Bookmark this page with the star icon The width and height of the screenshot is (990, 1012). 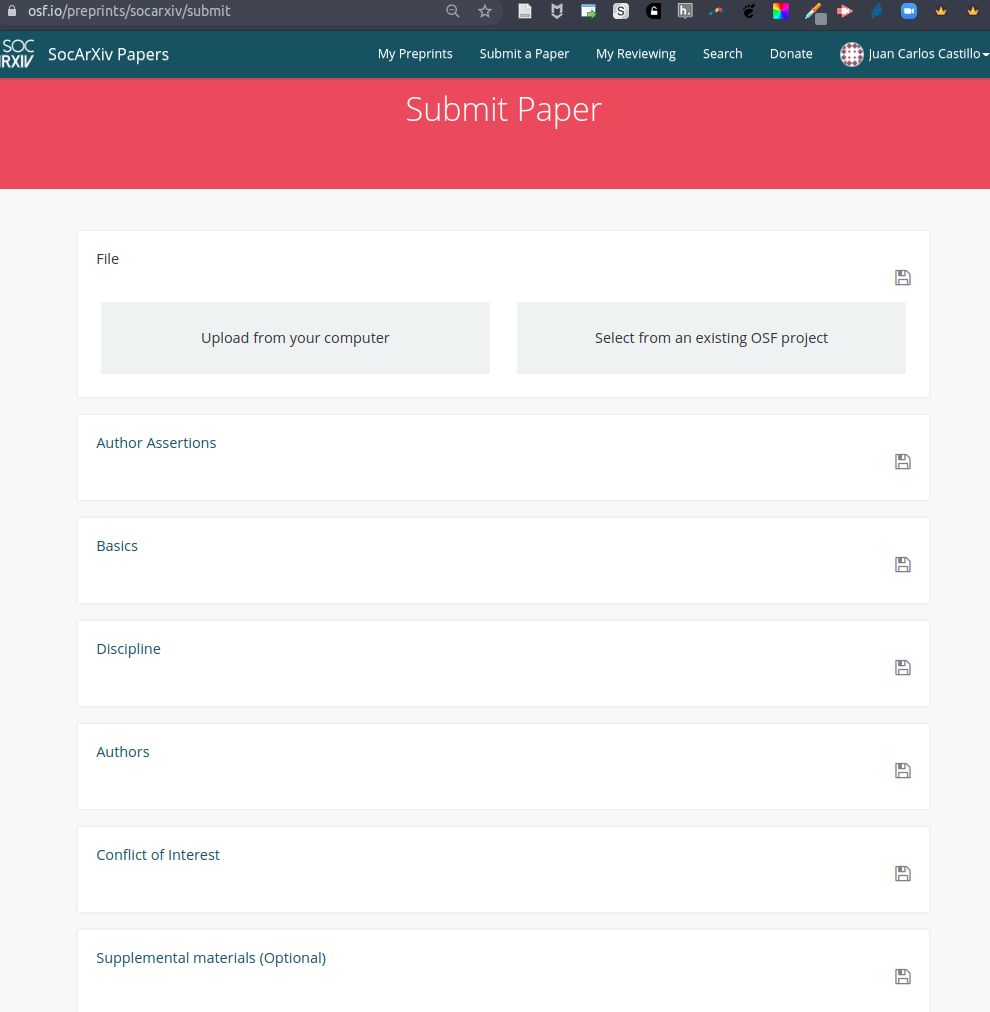pyautogui.click(x=485, y=11)
